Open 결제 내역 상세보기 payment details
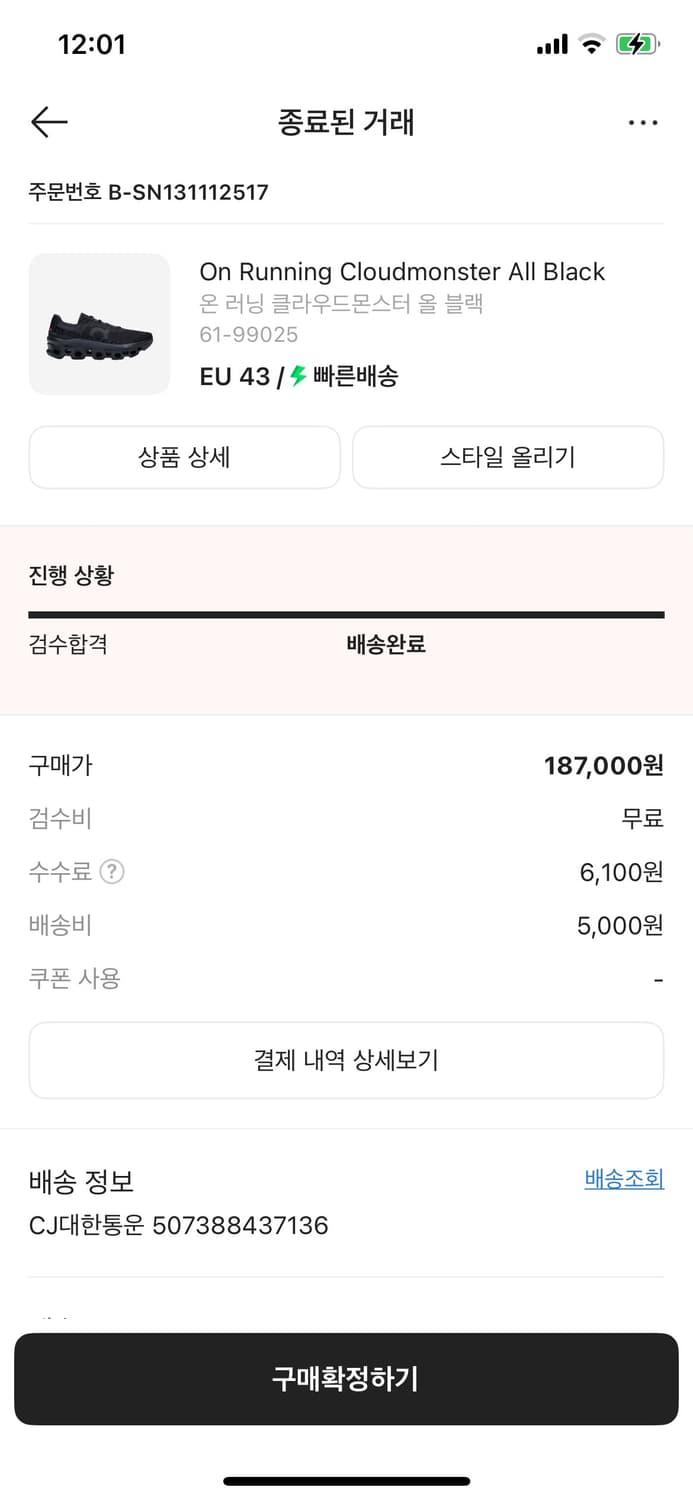Image resolution: width=693 pixels, height=1500 pixels. (x=346, y=1062)
